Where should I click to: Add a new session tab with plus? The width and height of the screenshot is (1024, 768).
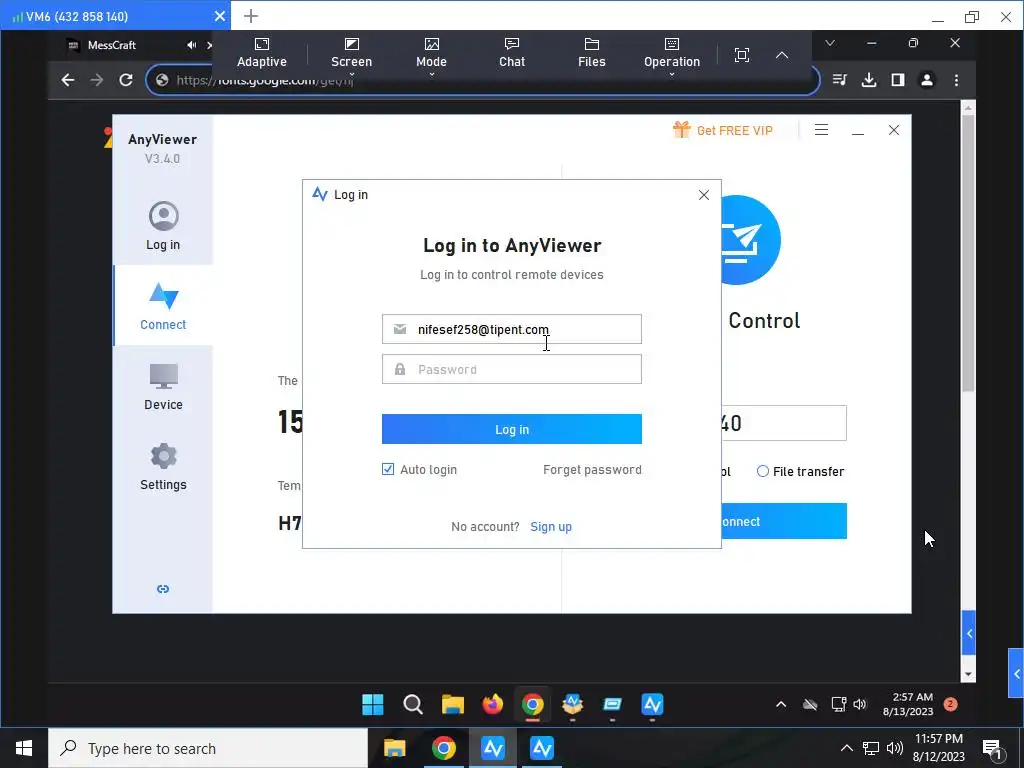point(251,16)
